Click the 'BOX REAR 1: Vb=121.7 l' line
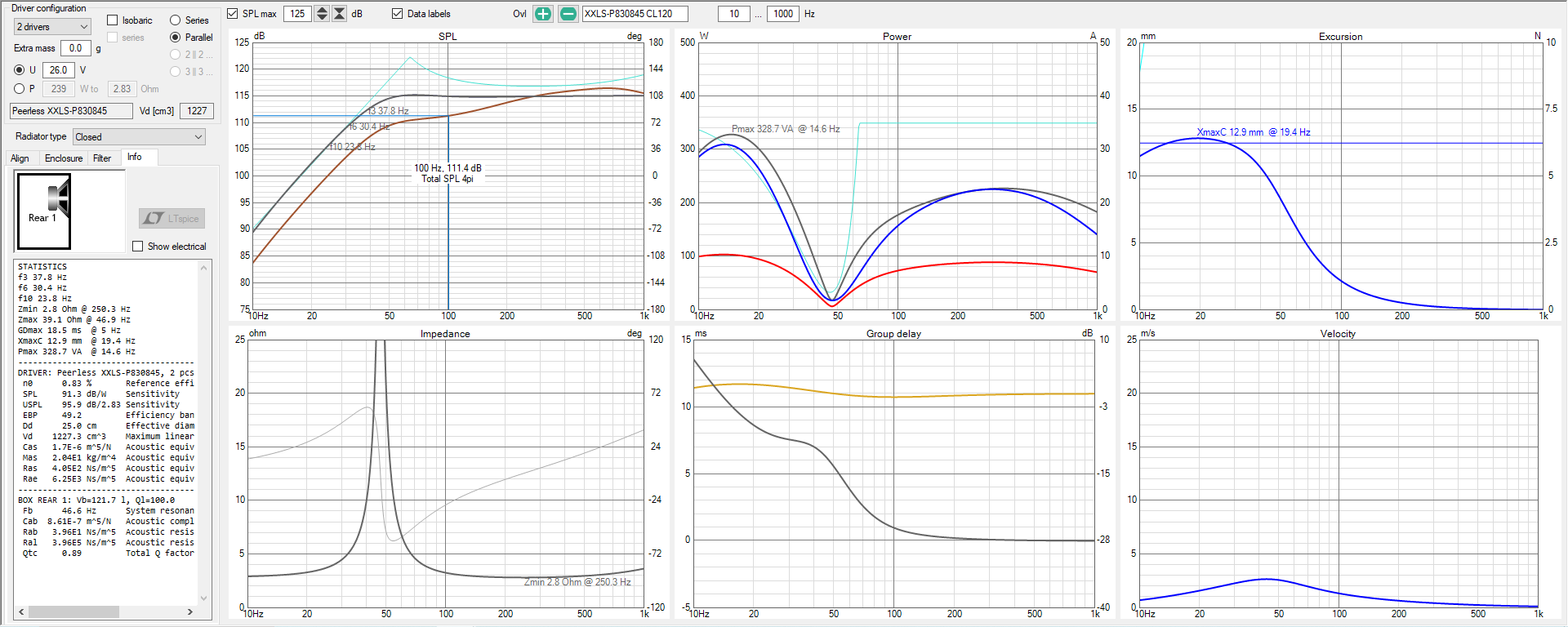This screenshot has width=1568, height=627. [x=96, y=500]
